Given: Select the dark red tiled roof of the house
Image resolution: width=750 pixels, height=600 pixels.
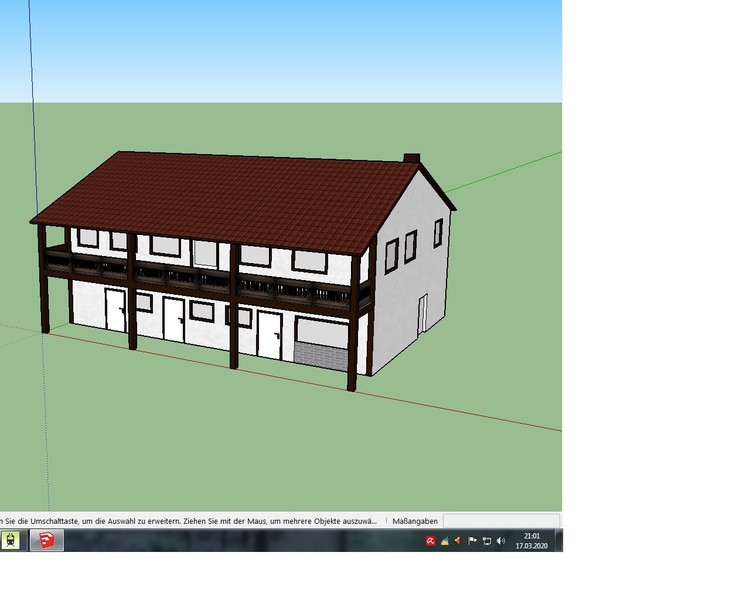Looking at the screenshot, I should pos(230,201).
